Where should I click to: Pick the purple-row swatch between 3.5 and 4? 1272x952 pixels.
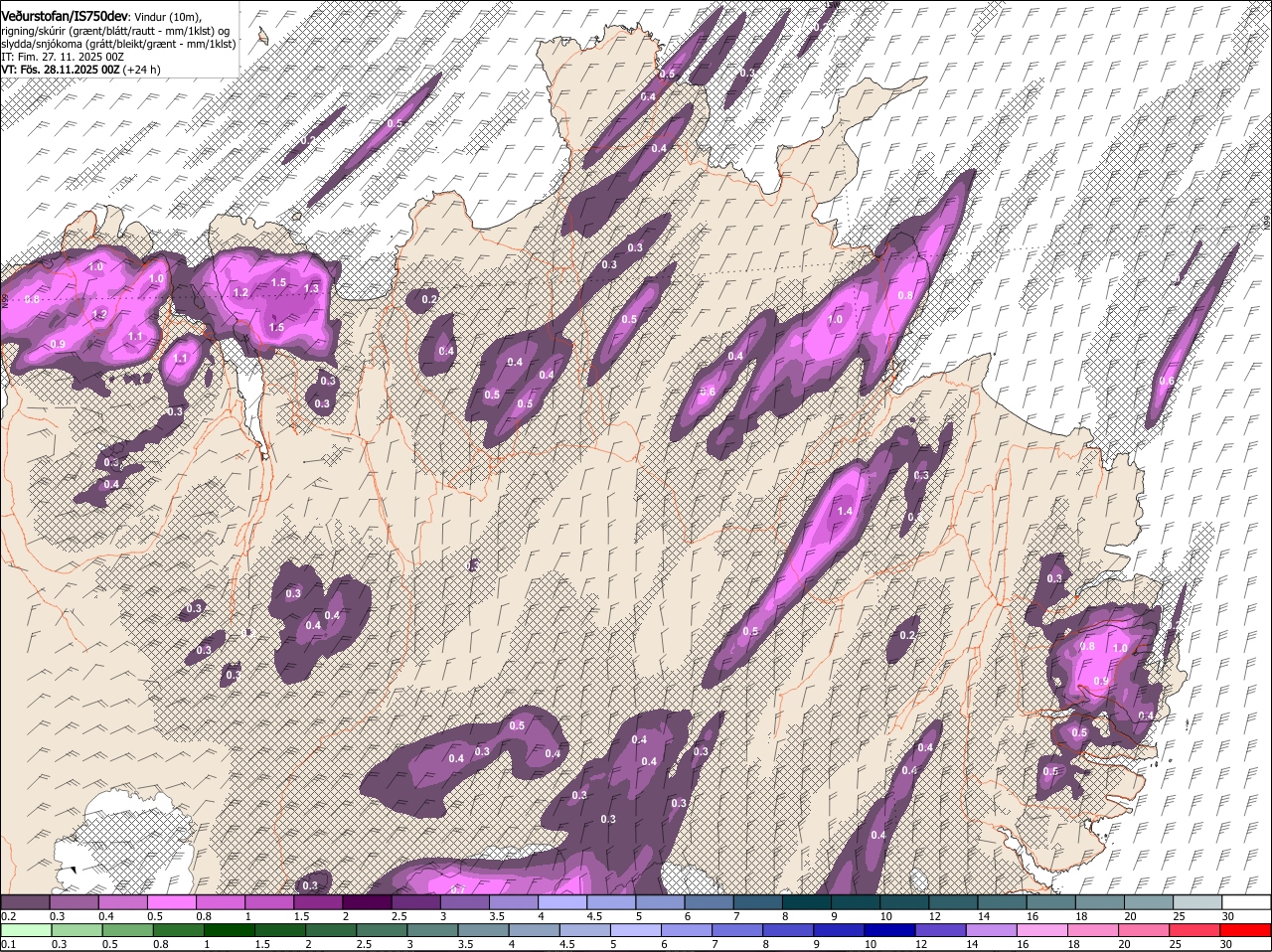point(513,902)
